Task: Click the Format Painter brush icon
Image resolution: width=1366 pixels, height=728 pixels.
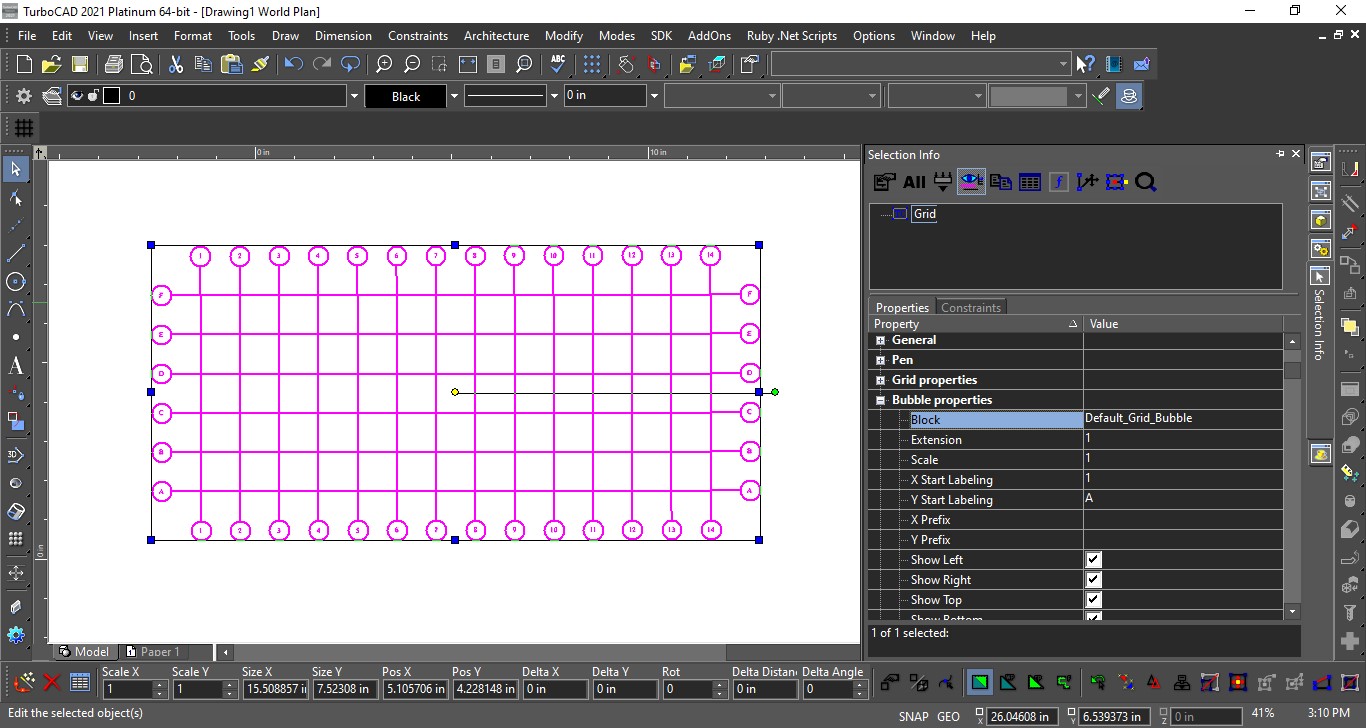Action: 260,64
